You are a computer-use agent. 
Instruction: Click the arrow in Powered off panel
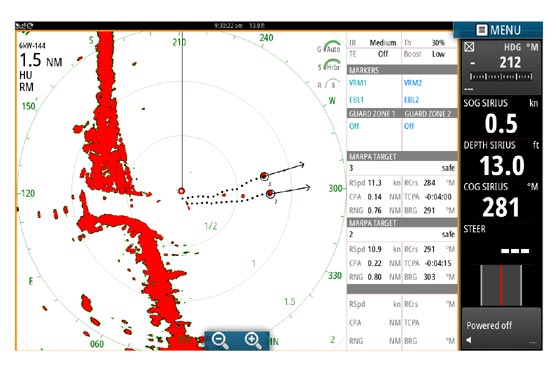tap(469, 340)
